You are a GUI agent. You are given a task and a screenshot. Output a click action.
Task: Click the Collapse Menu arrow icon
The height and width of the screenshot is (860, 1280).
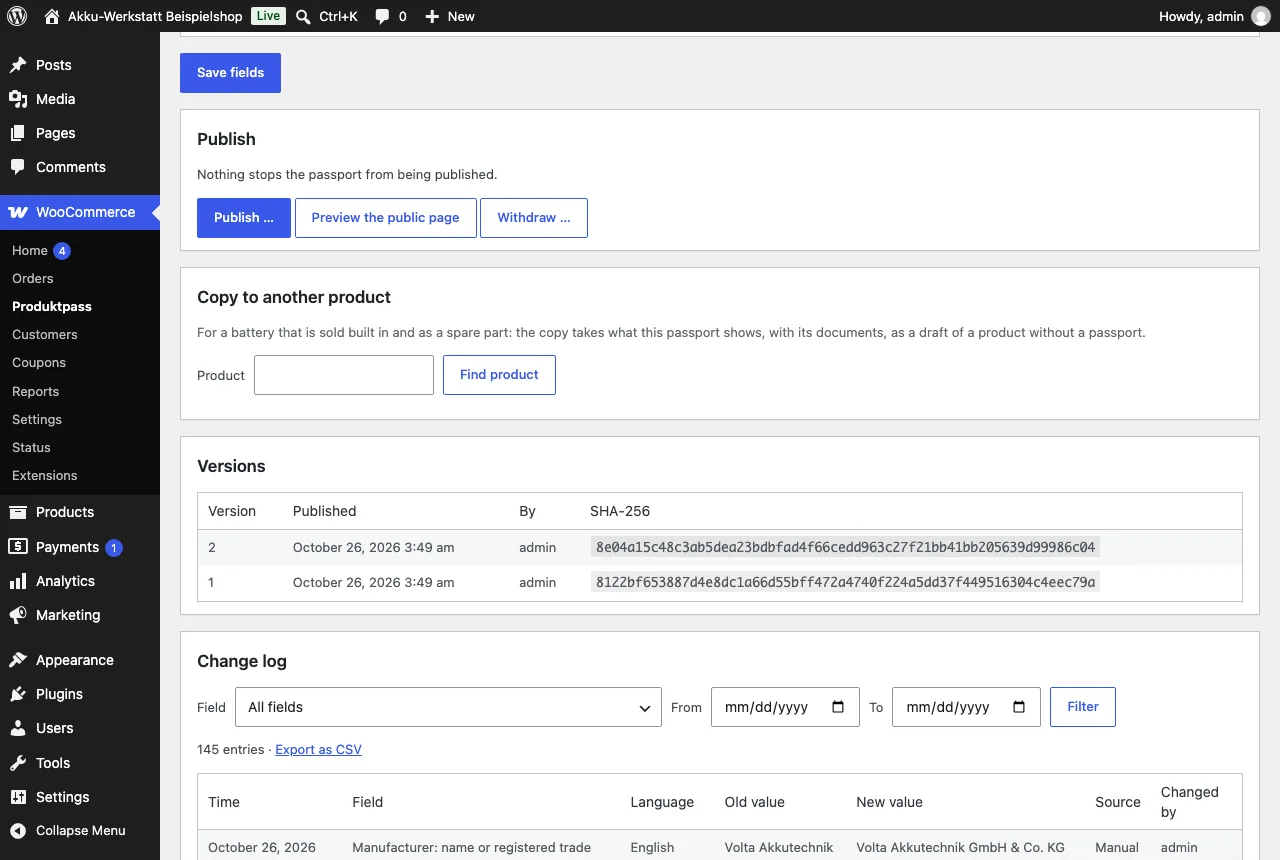click(x=18, y=830)
